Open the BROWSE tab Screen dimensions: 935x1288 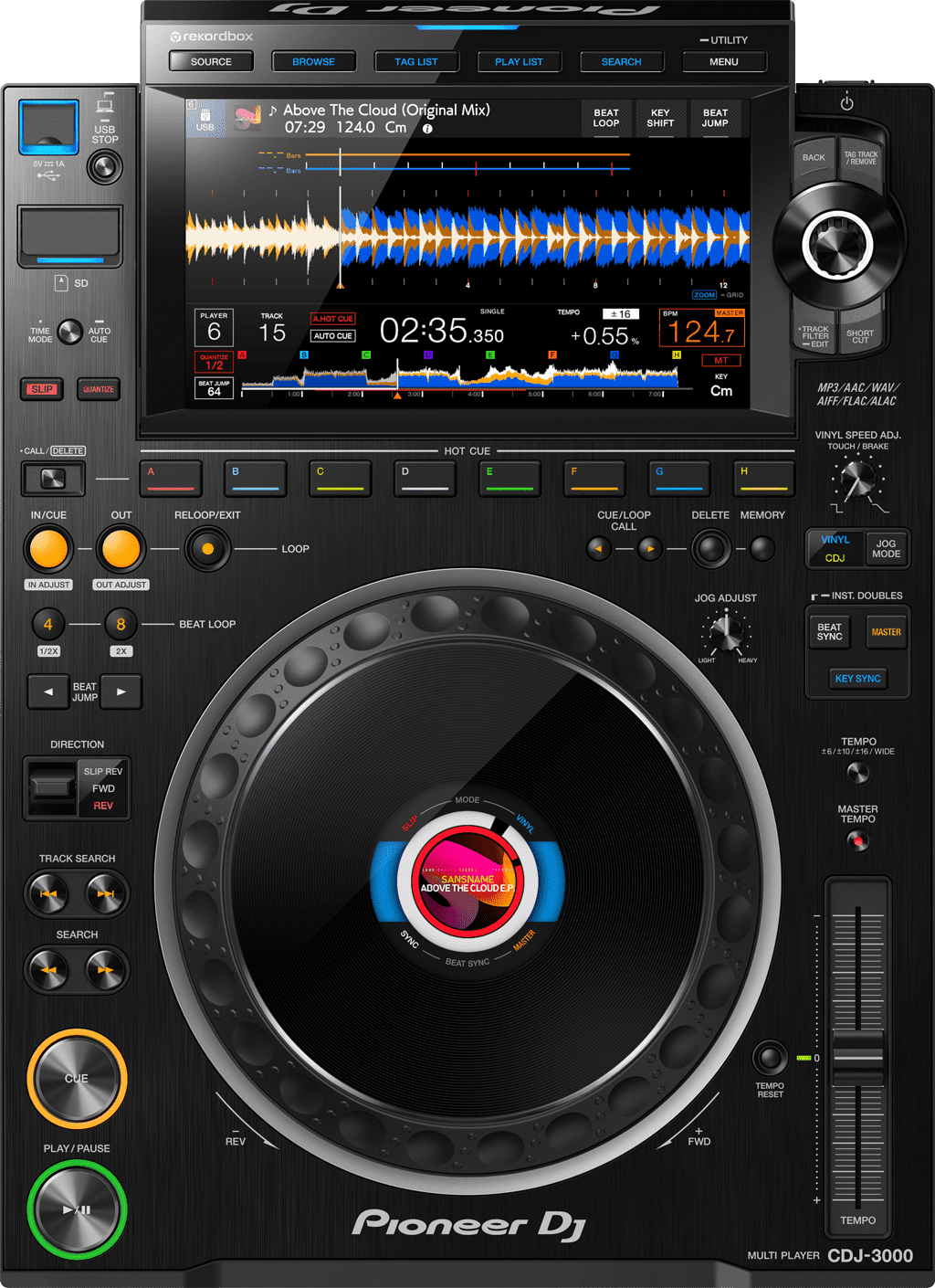[313, 62]
